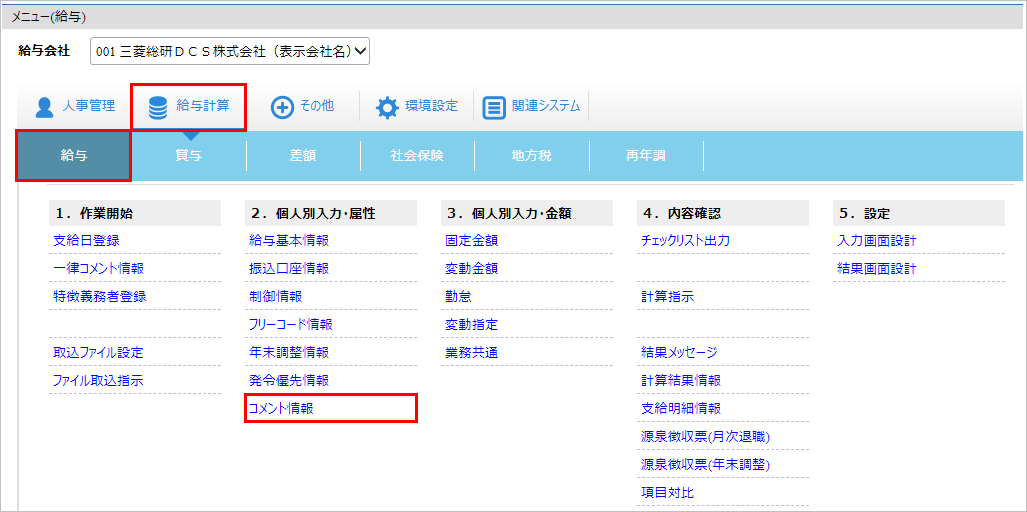Open the 給与会社 company dropdown
The height and width of the screenshot is (512, 1027).
click(230, 51)
